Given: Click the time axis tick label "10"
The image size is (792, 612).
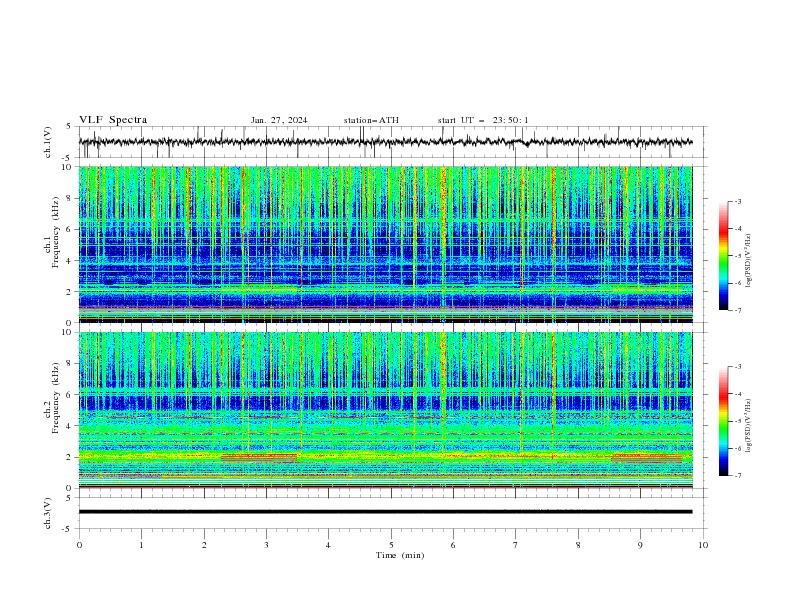Looking at the screenshot, I should pos(703,545).
